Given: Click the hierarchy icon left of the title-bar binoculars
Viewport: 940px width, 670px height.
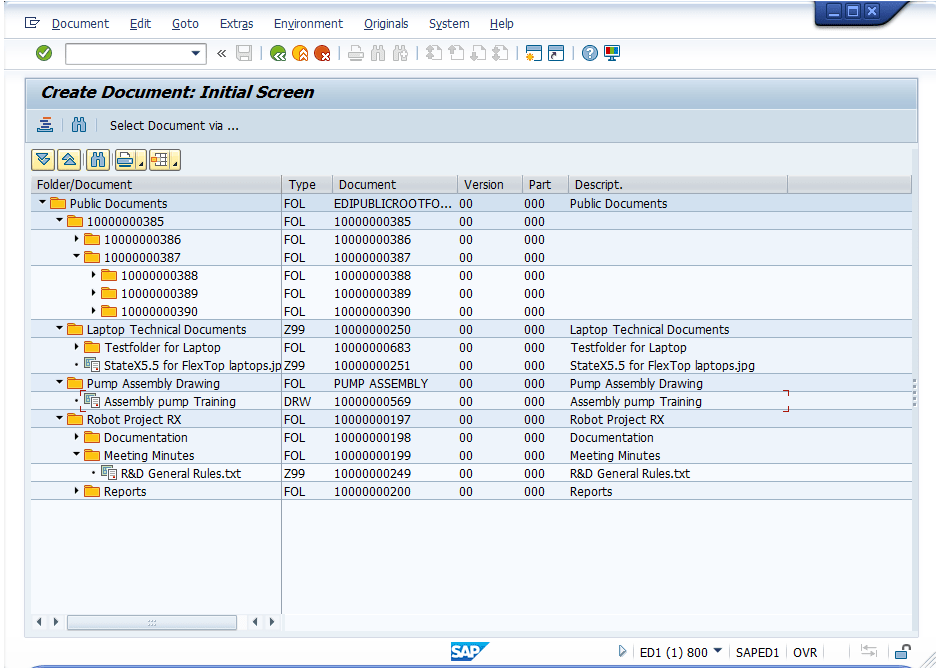Looking at the screenshot, I should click(x=45, y=125).
